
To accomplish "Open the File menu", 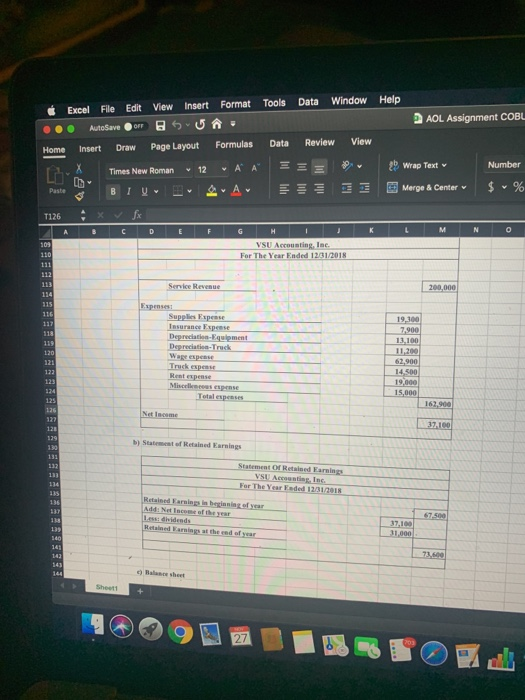I will pos(108,109).
